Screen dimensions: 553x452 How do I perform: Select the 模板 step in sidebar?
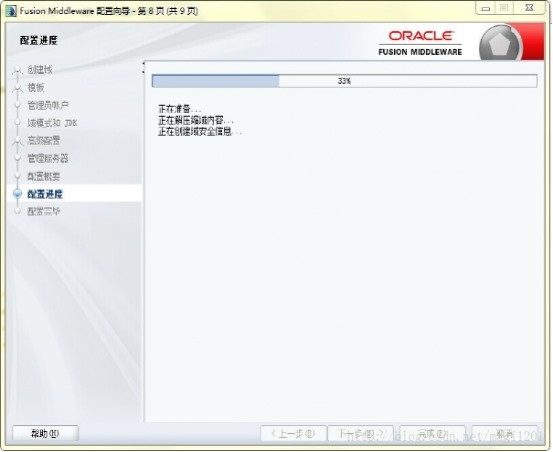(36, 87)
